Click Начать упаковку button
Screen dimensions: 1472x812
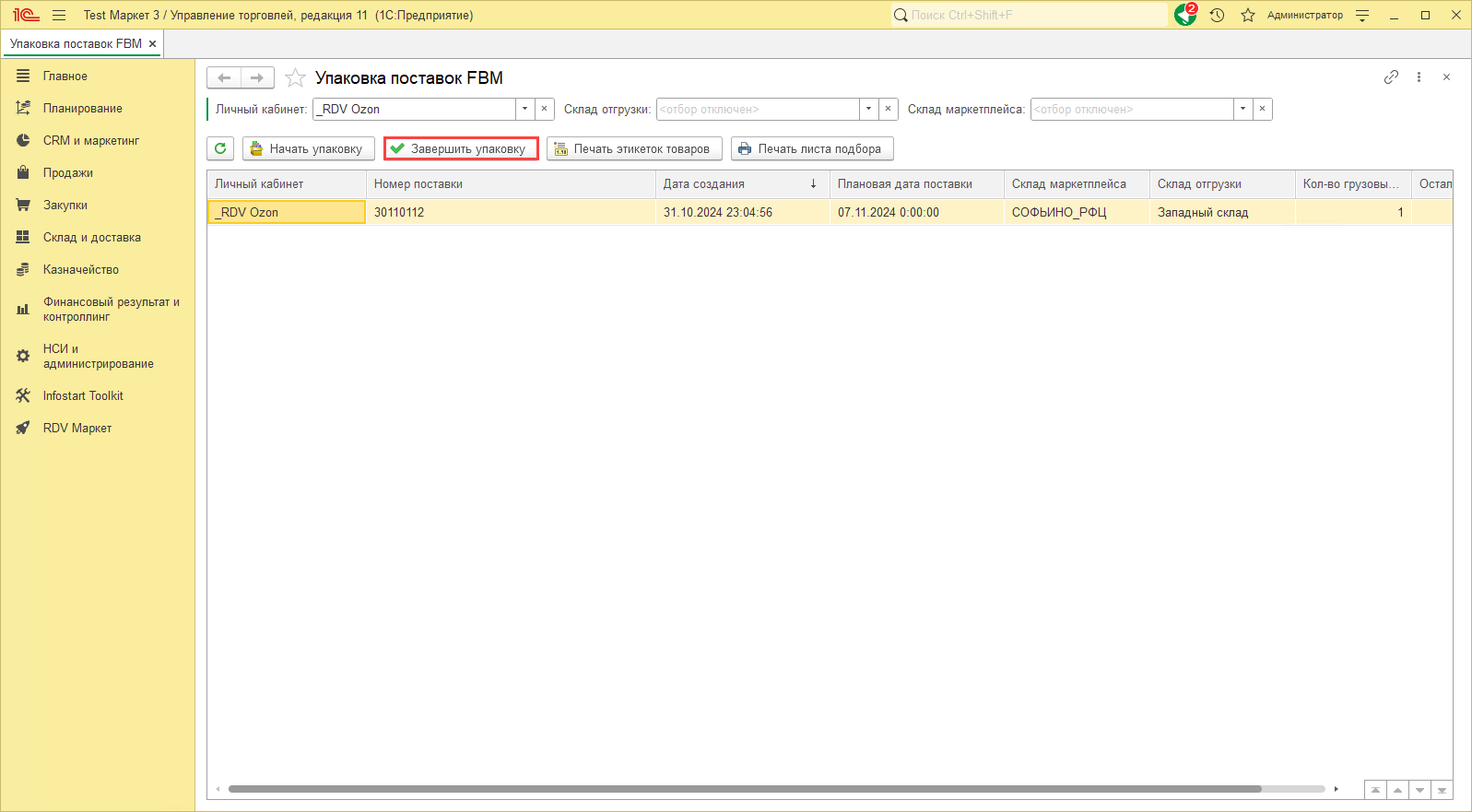coord(309,148)
